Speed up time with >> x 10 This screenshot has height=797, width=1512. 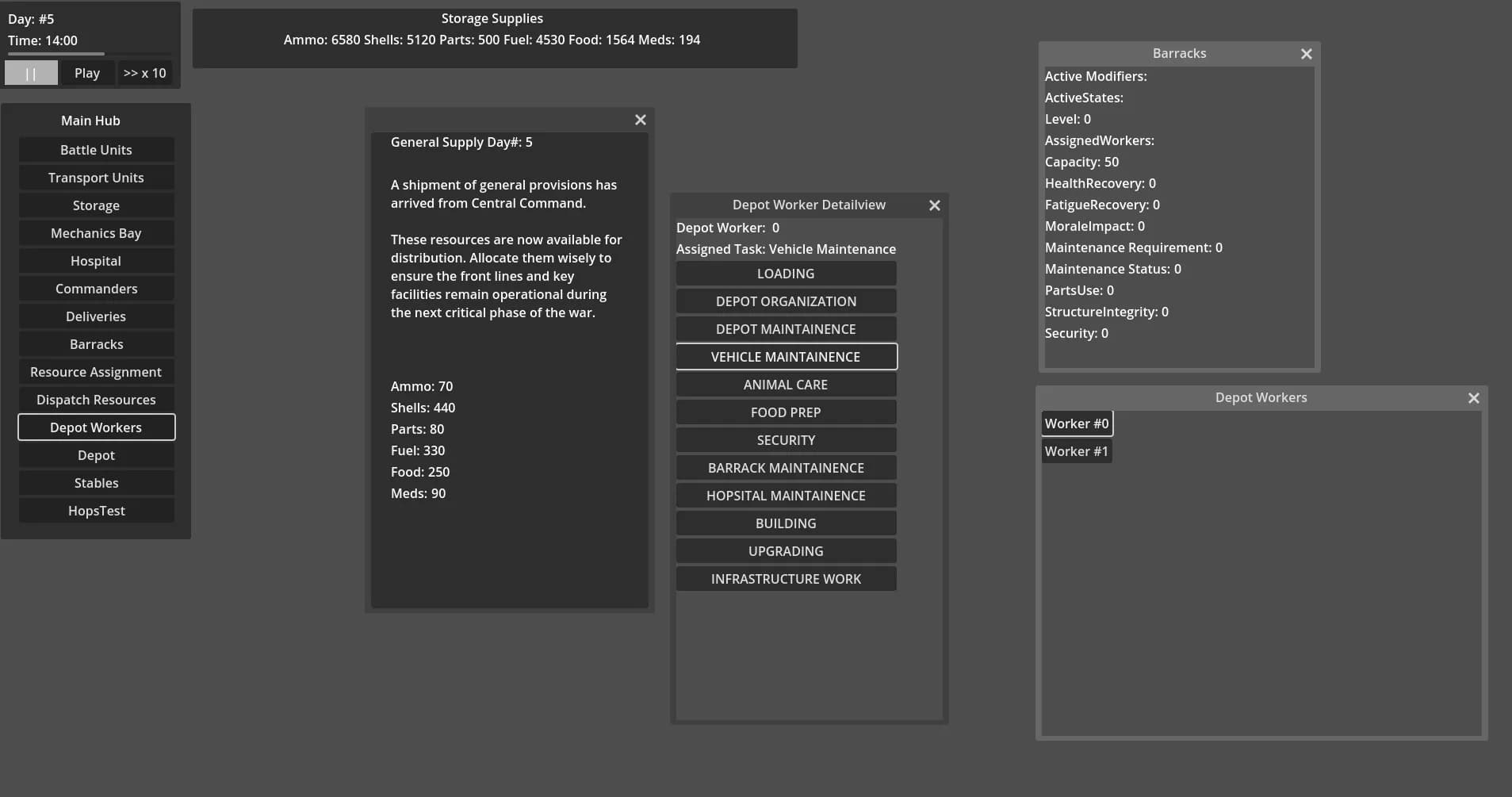(x=145, y=73)
